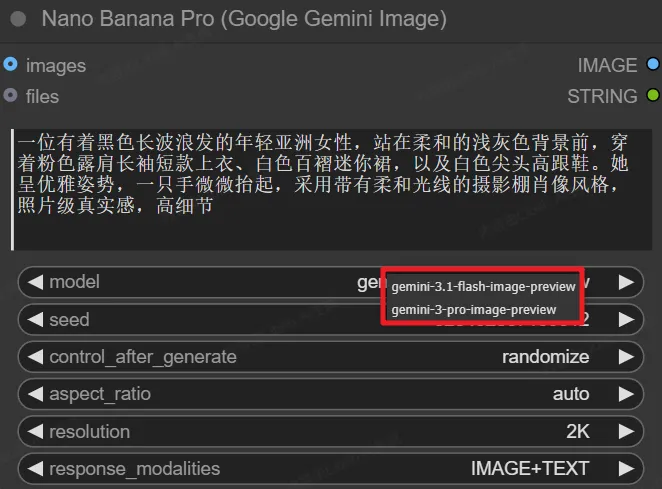This screenshot has width=662, height=489.
Task: Choose gemini-3-pro-image-preview in the model list
Action: [473, 309]
